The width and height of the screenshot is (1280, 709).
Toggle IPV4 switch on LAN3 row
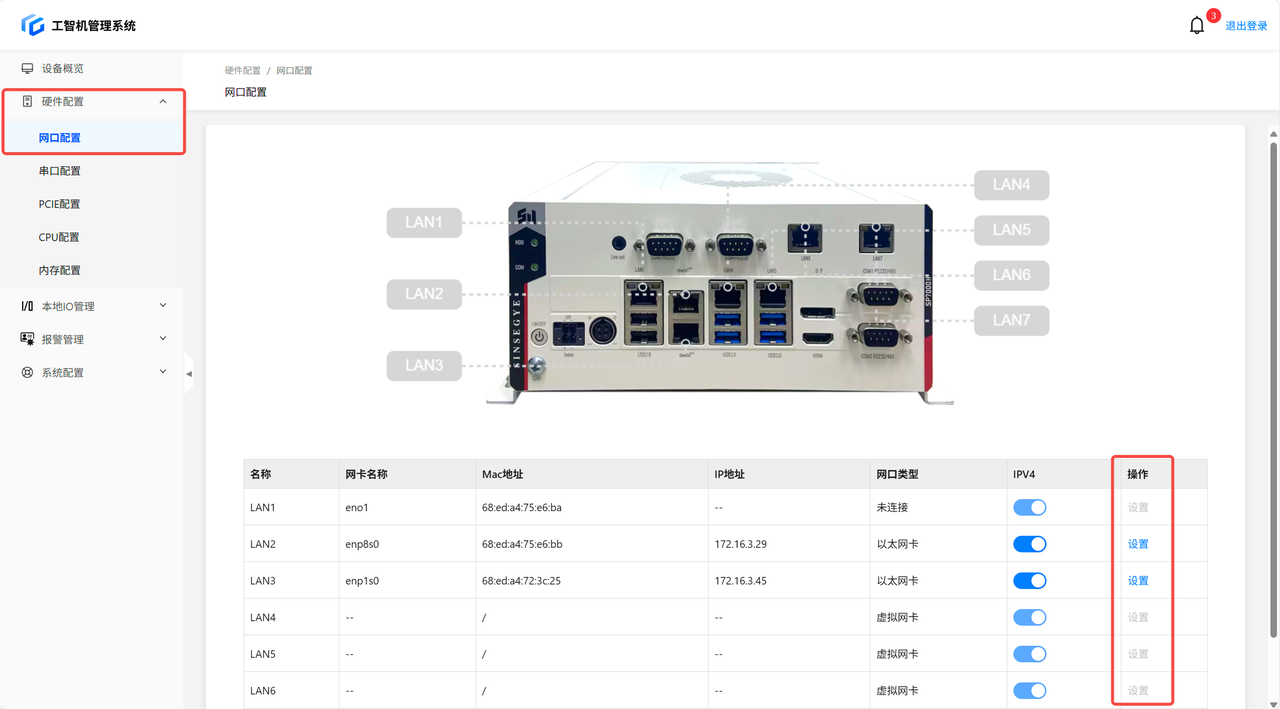[1029, 581]
